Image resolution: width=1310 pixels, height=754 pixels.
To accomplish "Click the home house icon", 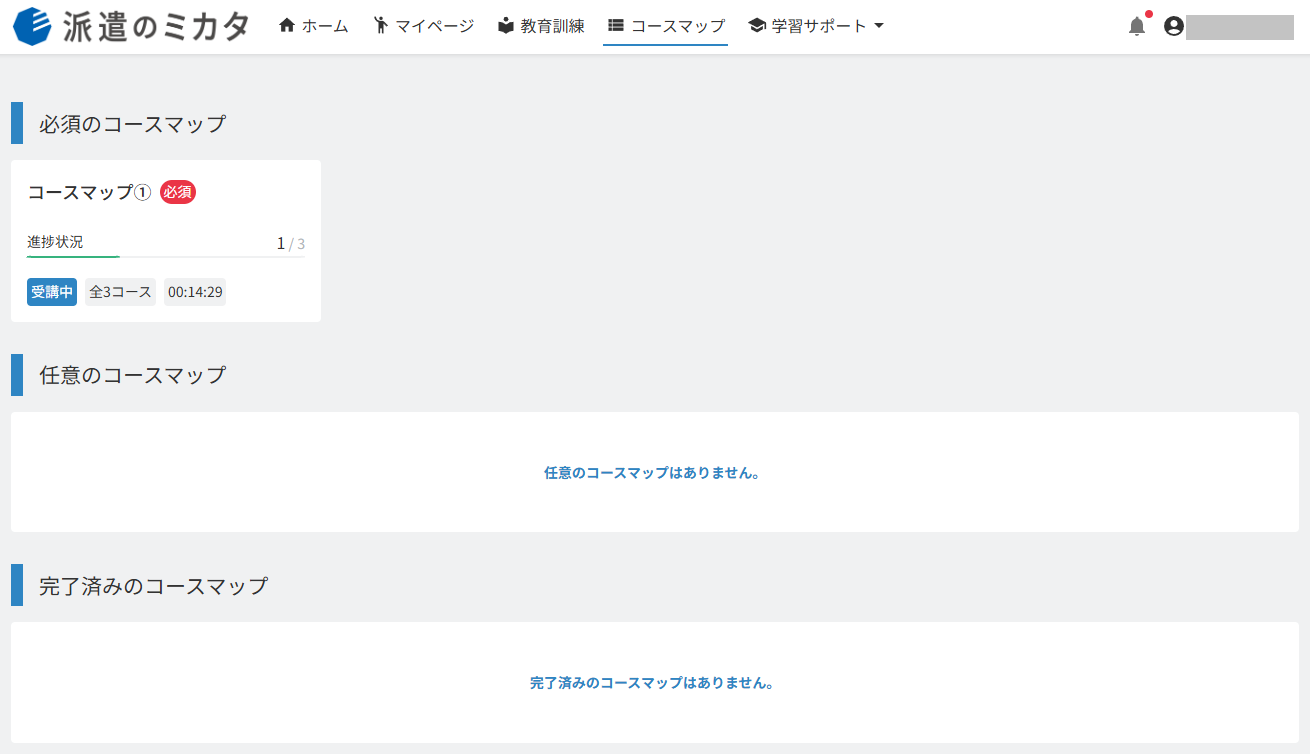I will pyautogui.click(x=287, y=26).
